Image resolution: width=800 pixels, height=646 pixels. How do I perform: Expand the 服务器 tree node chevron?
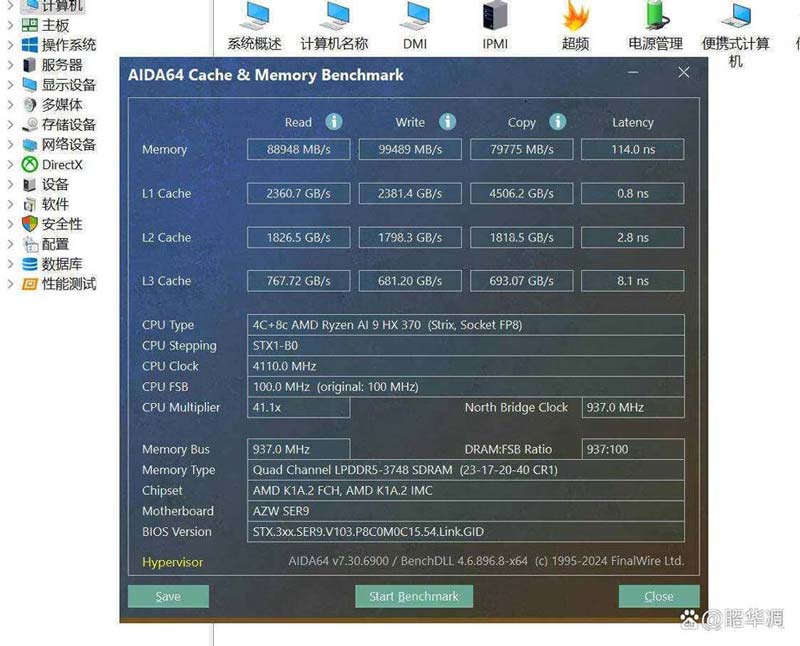[10, 65]
